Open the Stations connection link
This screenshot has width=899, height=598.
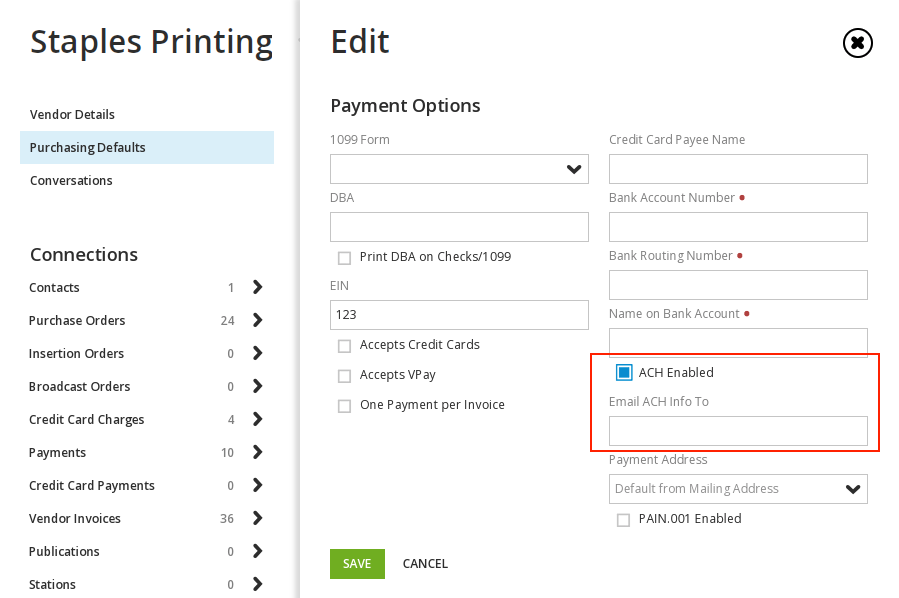52,584
